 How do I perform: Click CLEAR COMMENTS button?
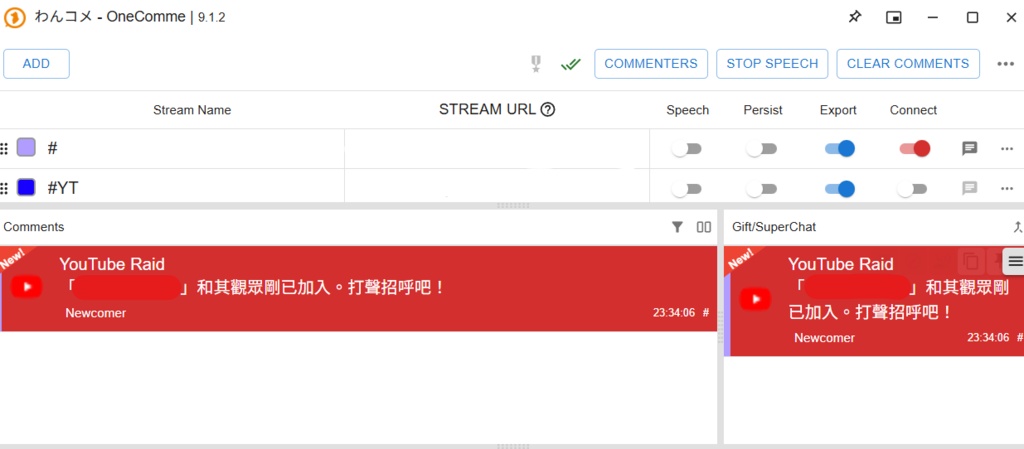click(908, 64)
